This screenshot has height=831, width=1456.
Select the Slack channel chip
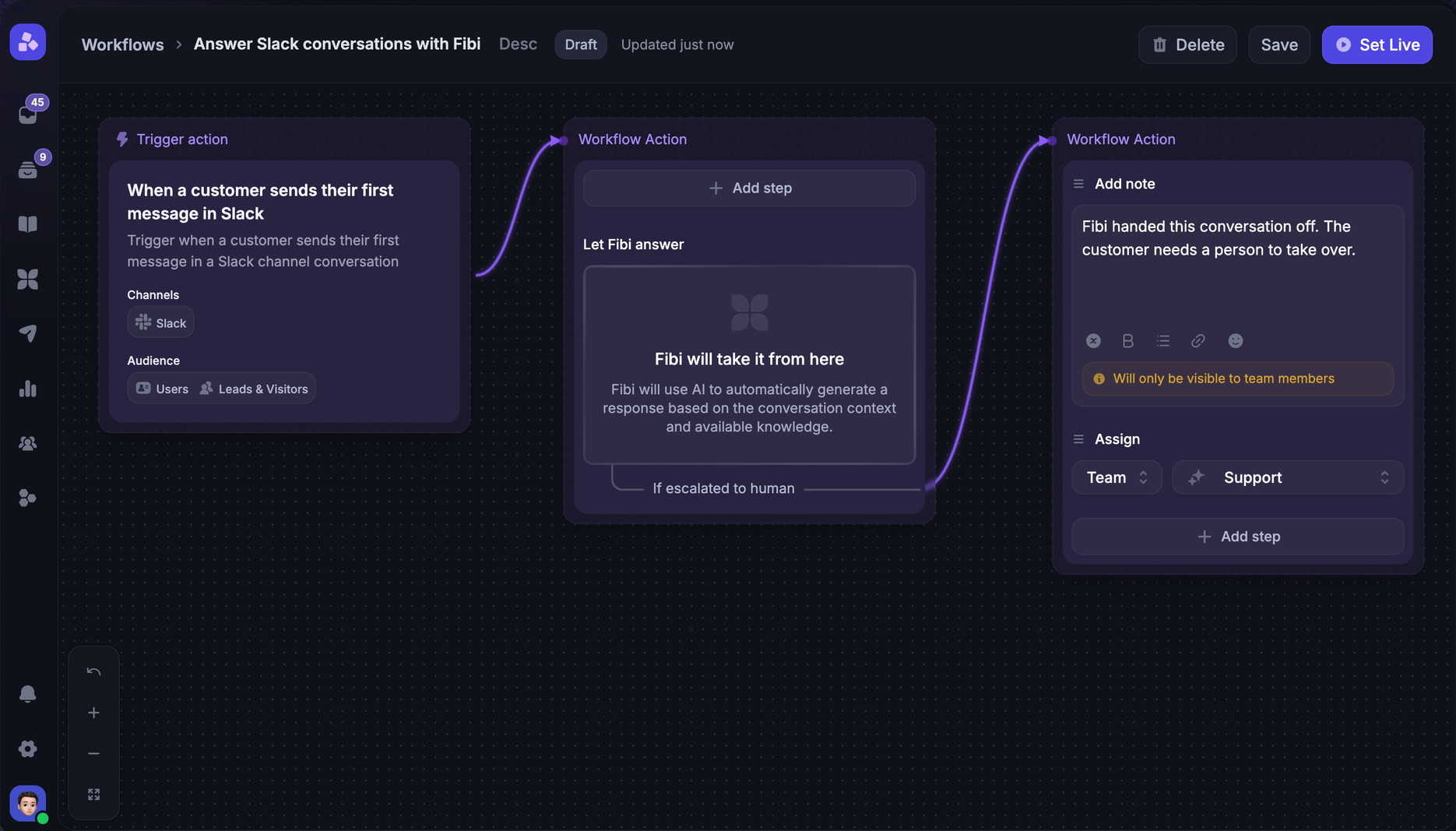click(160, 322)
